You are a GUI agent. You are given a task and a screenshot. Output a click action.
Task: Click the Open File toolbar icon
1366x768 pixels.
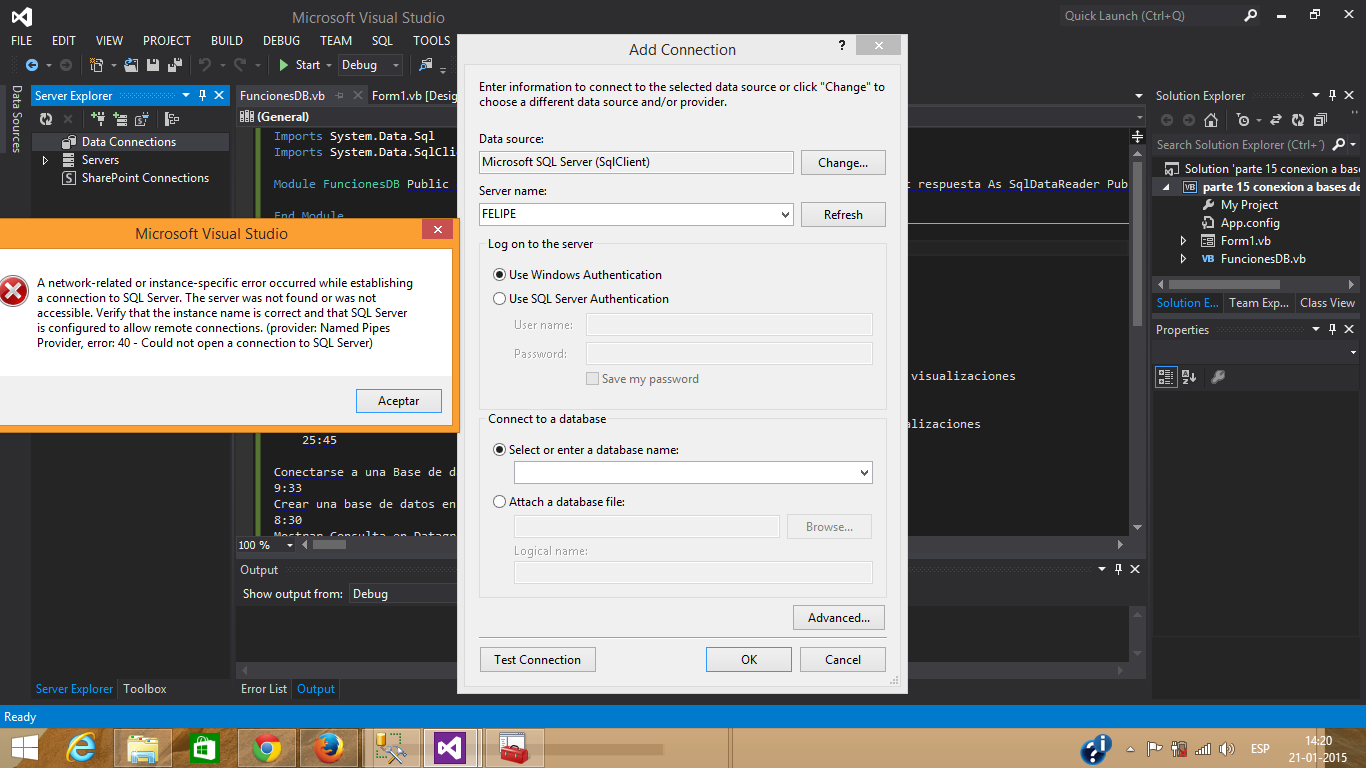tap(131, 65)
